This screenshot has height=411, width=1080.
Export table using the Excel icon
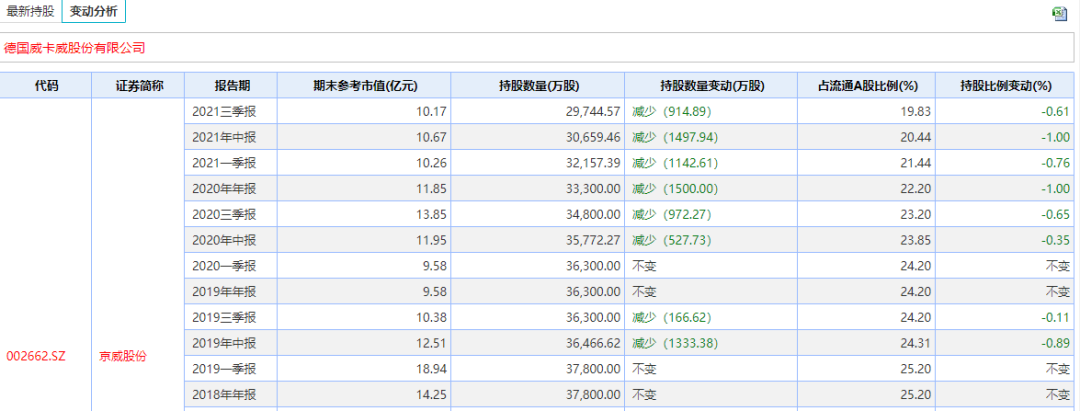click(x=1059, y=13)
